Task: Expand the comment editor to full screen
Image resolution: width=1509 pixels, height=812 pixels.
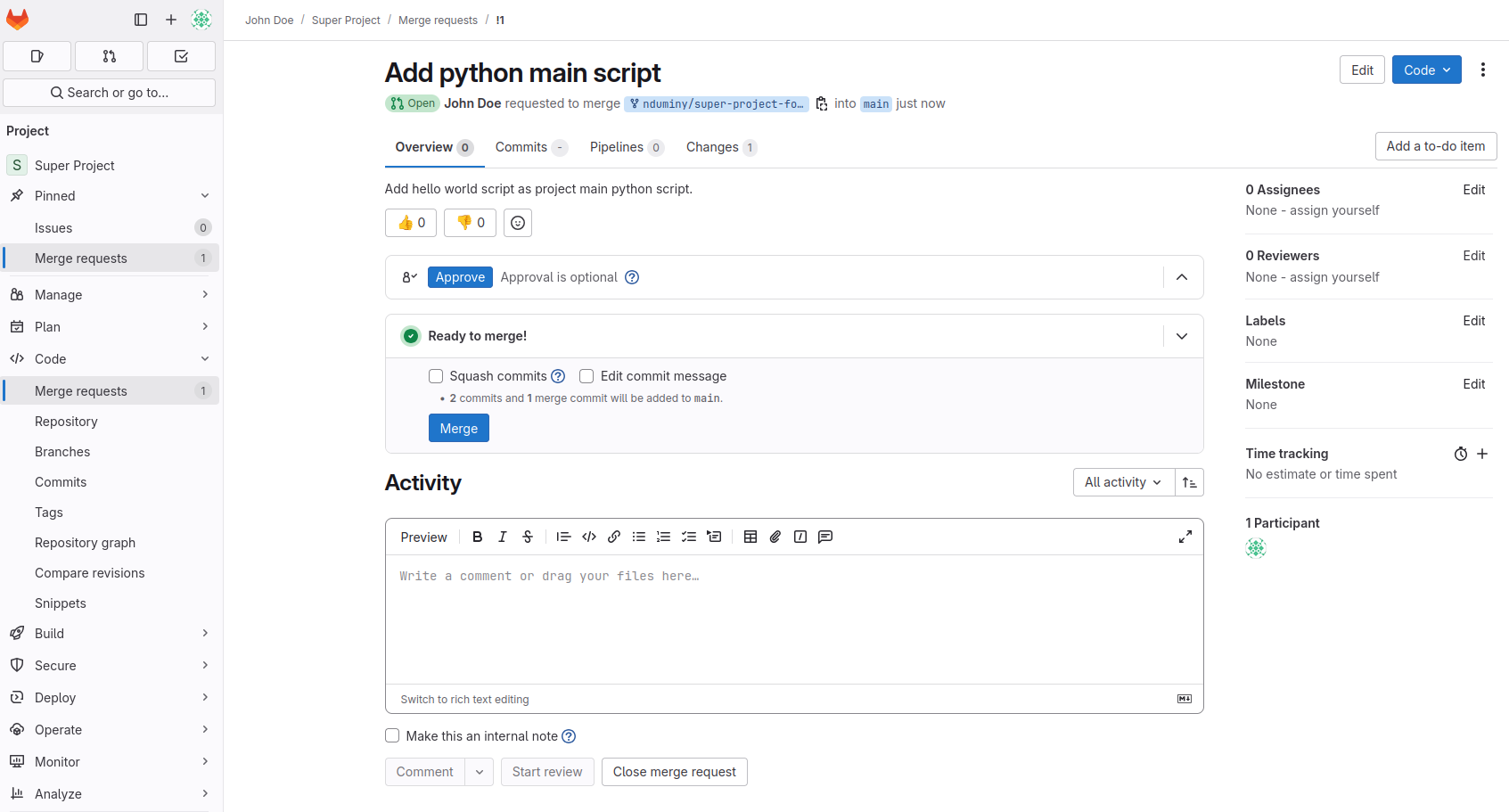Action: tap(1185, 536)
